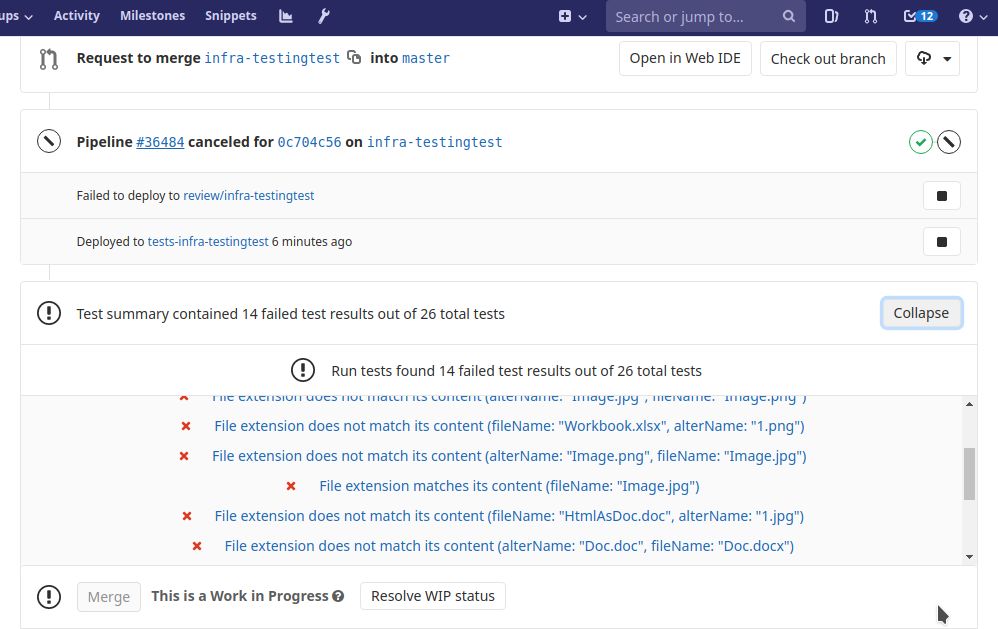The width and height of the screenshot is (998, 629).
Task: Expand the new item plus dropdown arrow
Action: click(582, 17)
